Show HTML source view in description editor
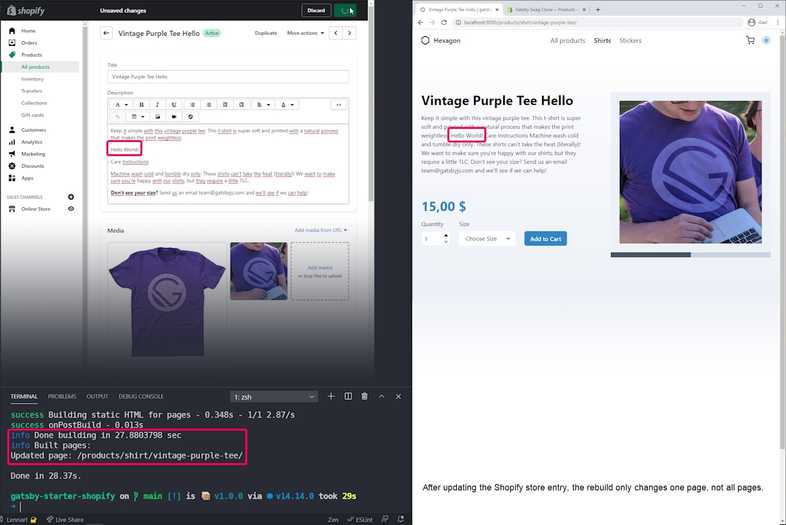 [x=338, y=104]
